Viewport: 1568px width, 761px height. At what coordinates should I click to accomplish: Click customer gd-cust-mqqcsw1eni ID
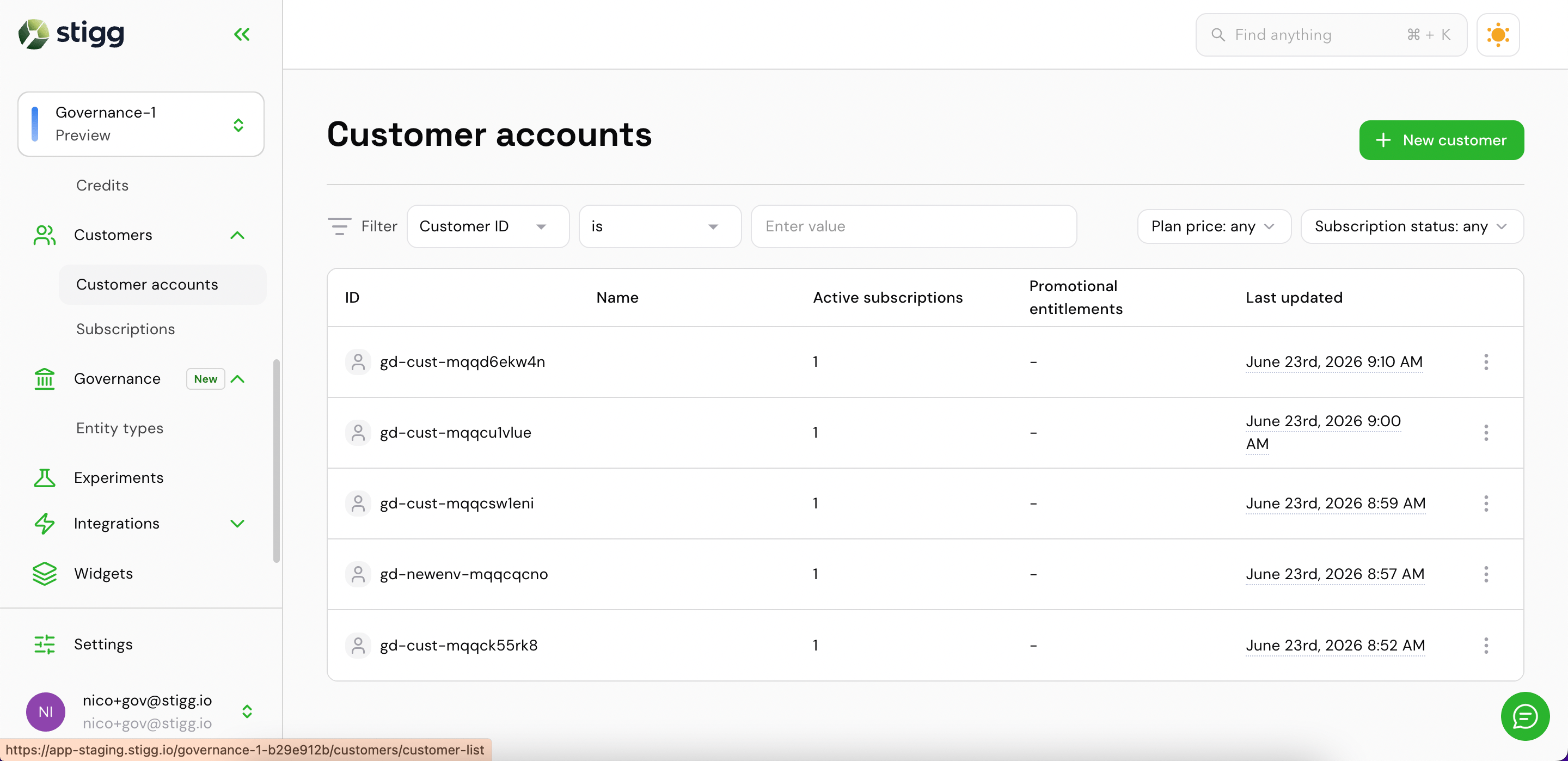[x=457, y=503]
